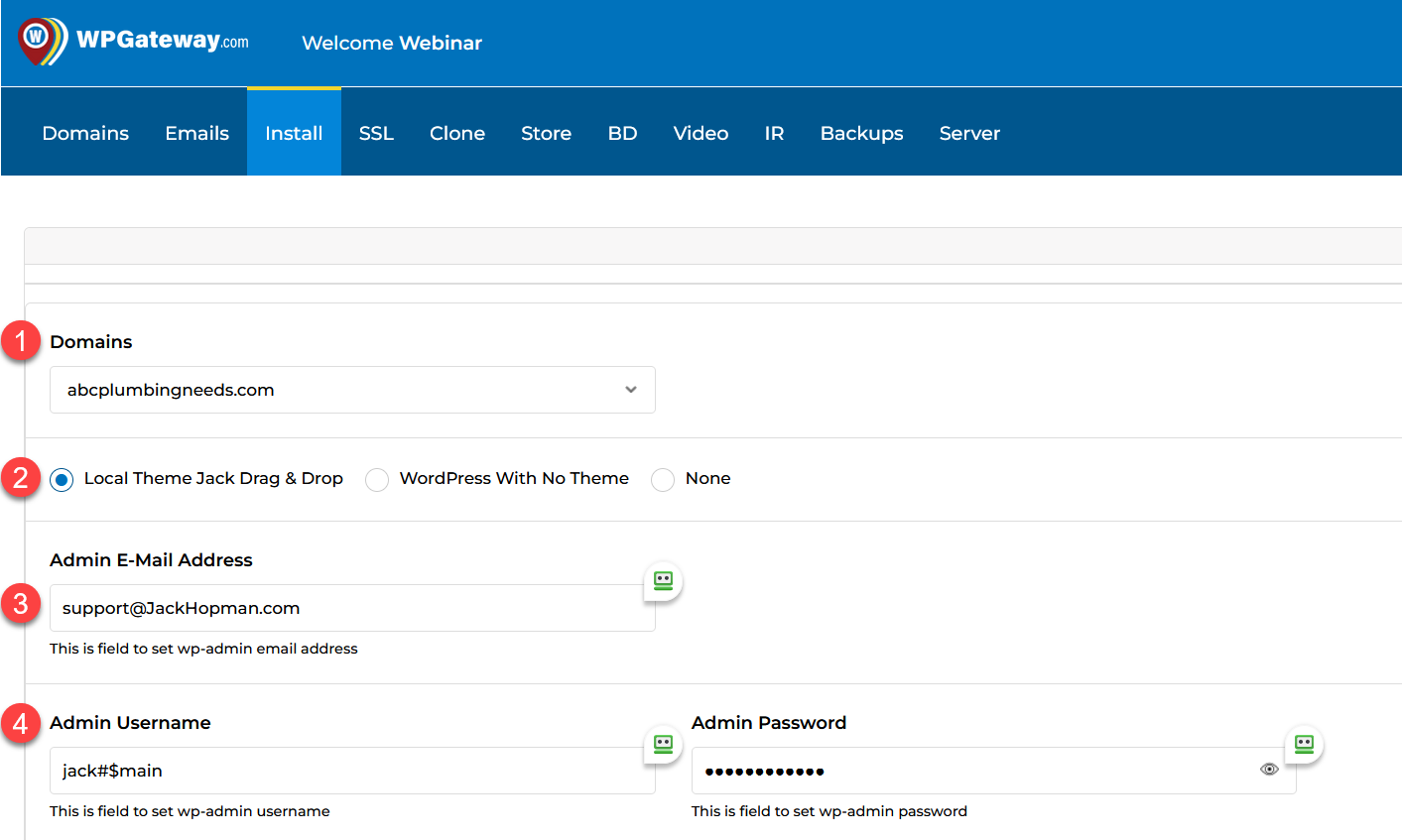This screenshot has height=840, width=1402.
Task: Select WordPress With No Theme option
Action: [377, 480]
